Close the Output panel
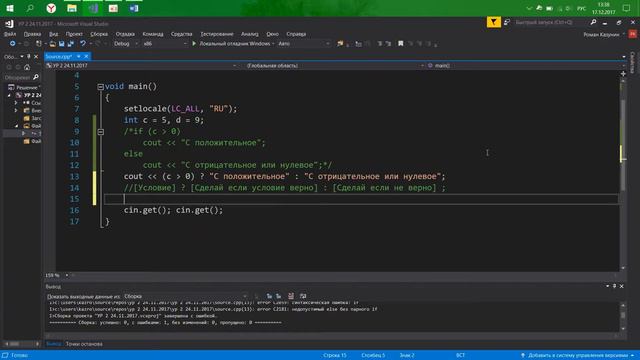Viewport: 640px width, 360px height. click(622, 287)
